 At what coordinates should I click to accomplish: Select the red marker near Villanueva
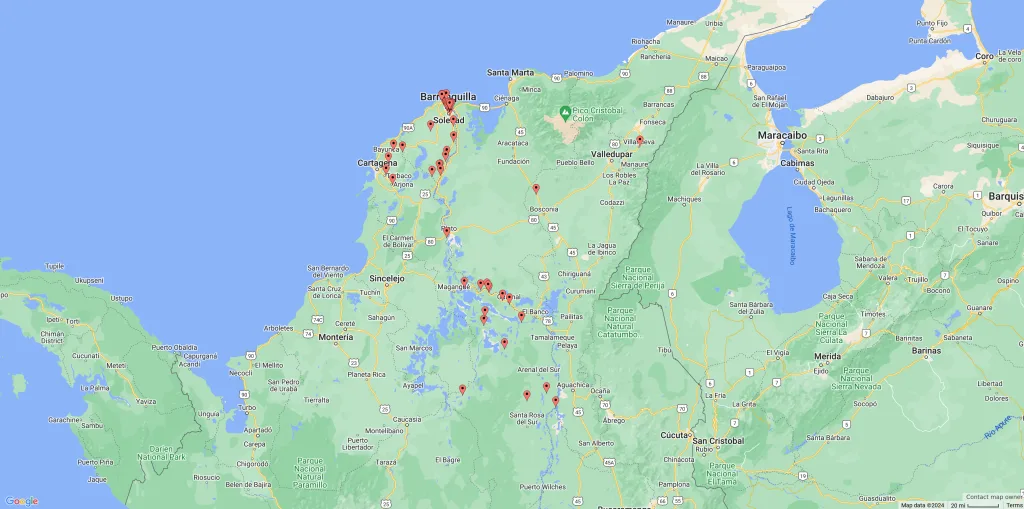coord(640,140)
